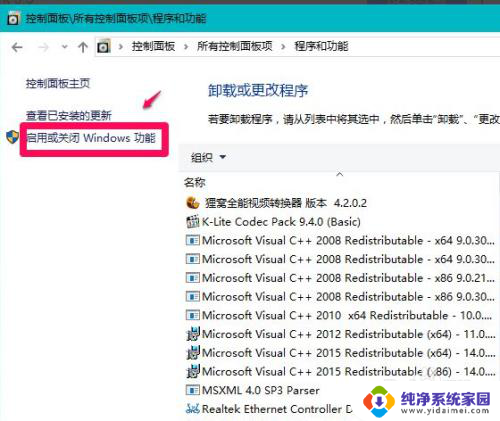Click icon of Visual C++ 2012 (x64) entry
The width and height of the screenshot is (500, 421).
tap(193, 334)
